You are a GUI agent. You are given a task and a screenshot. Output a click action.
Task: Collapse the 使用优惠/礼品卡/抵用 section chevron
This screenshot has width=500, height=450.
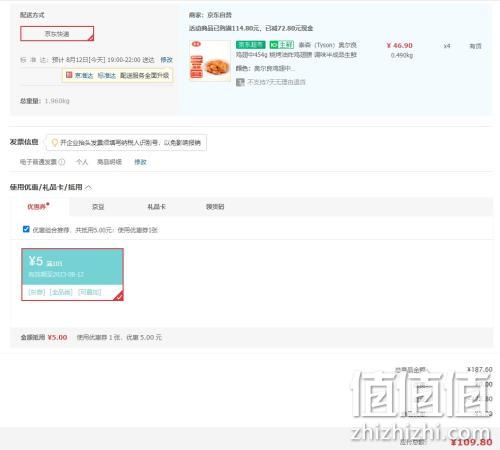[x=89, y=187]
